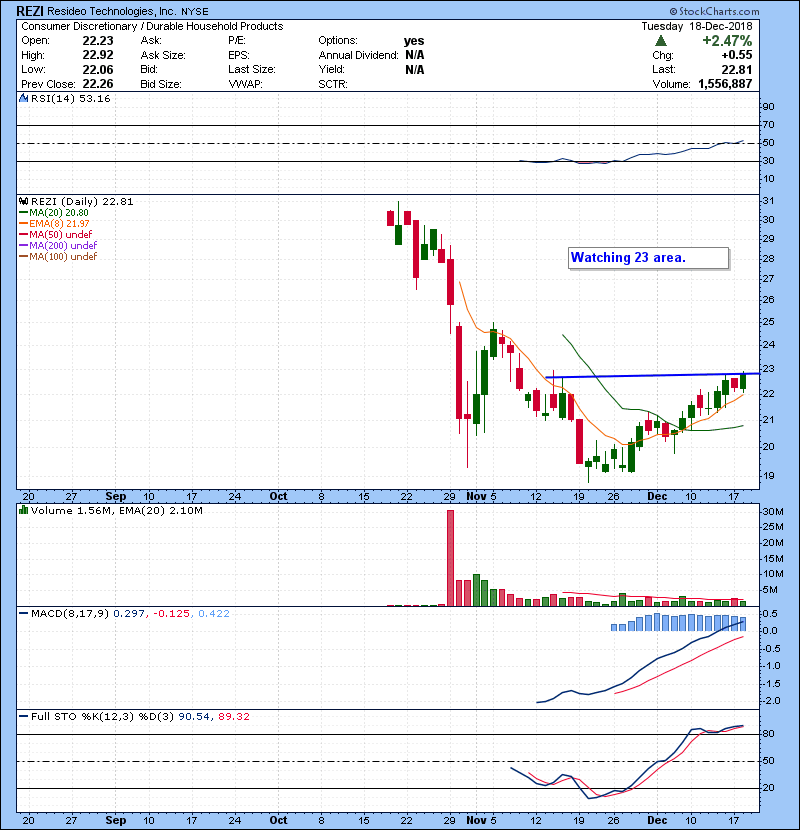Click the 'Watching 23 area.' annotation box
This screenshot has height=830, width=800.
(648, 258)
